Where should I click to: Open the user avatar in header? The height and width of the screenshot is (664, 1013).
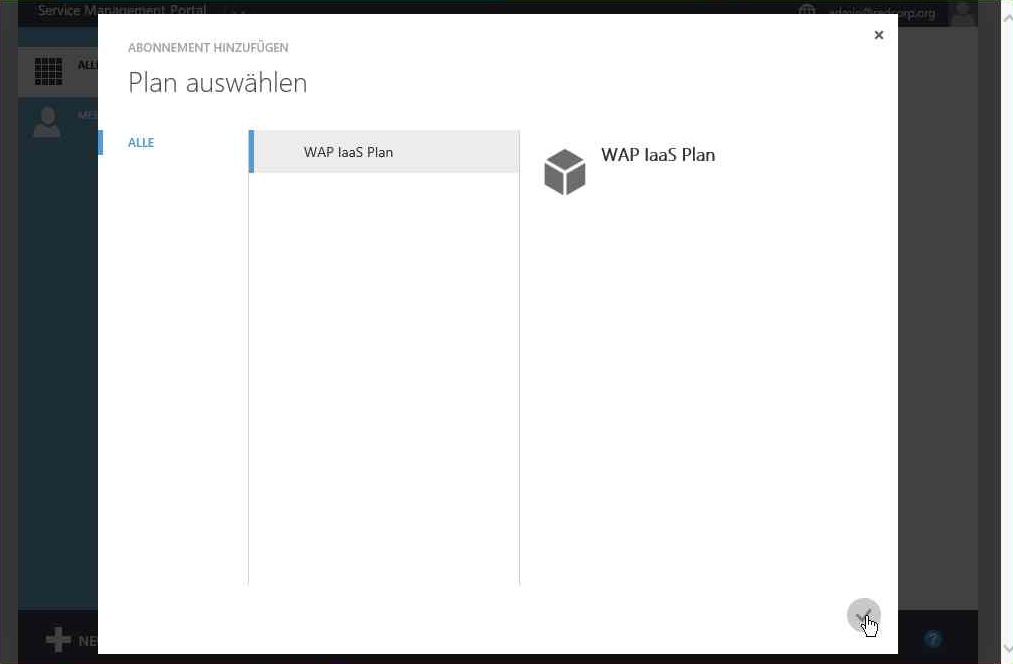click(963, 13)
